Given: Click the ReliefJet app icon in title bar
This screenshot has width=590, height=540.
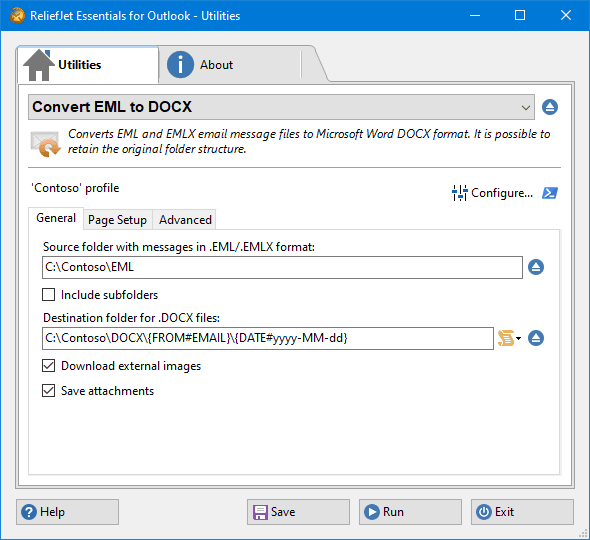Looking at the screenshot, I should pyautogui.click(x=17, y=15).
